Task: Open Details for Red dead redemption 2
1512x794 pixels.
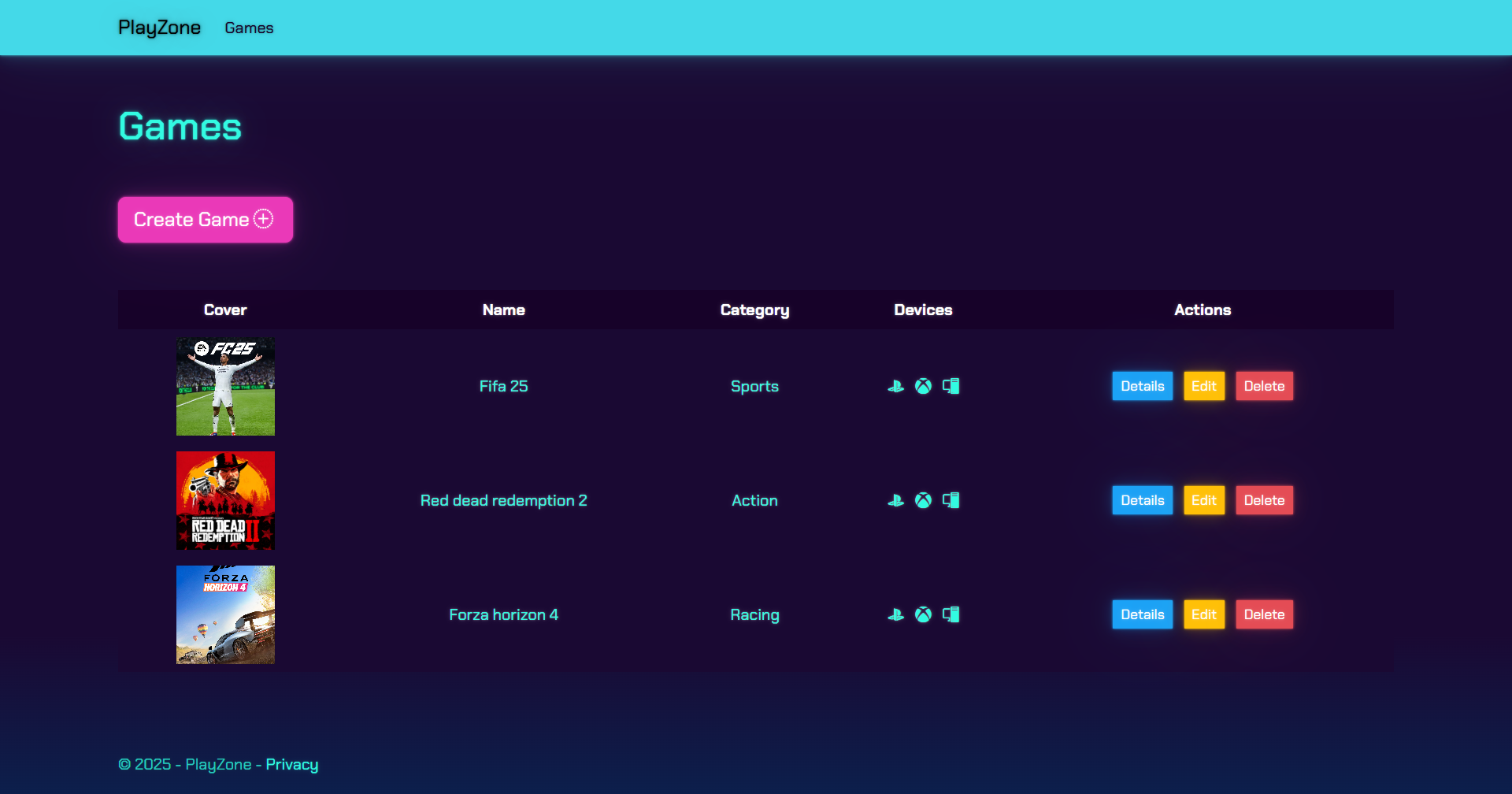Action: 1142,500
